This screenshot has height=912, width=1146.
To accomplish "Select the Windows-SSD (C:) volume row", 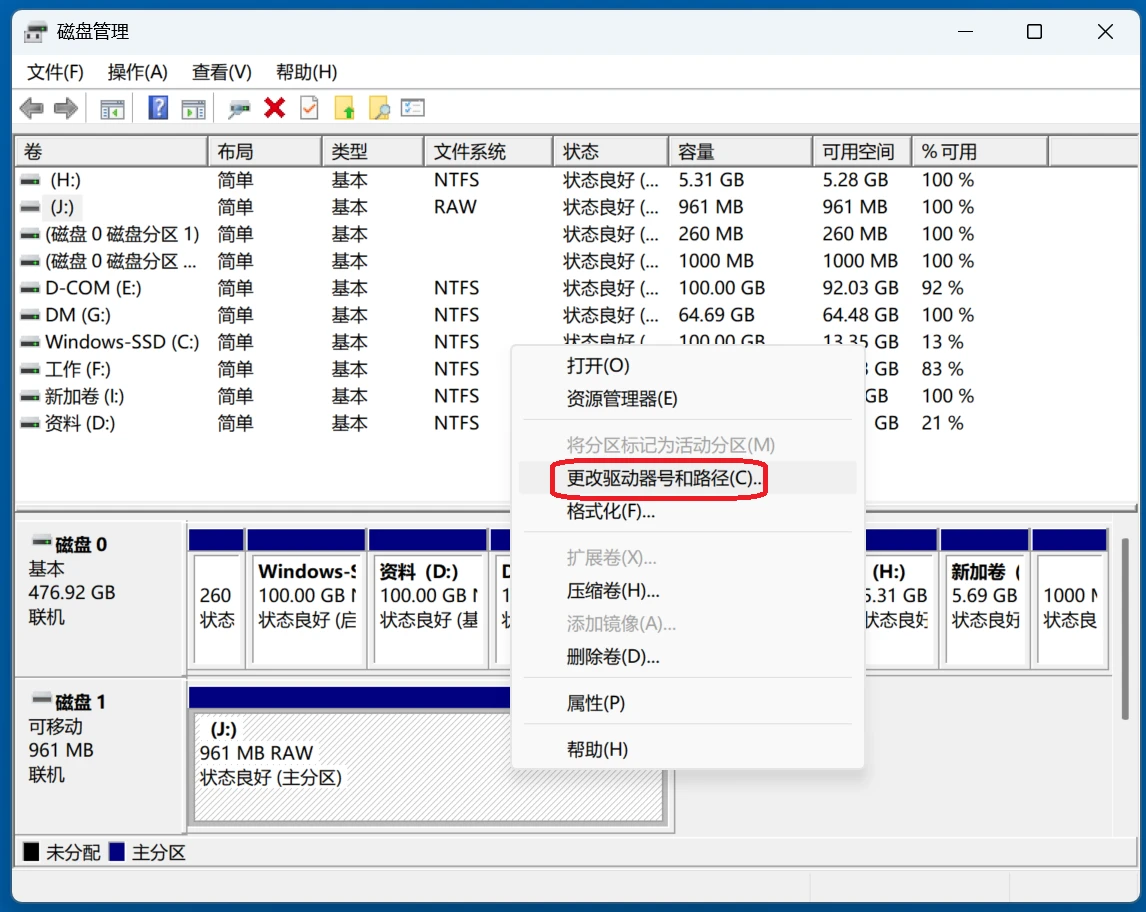I will 110,341.
